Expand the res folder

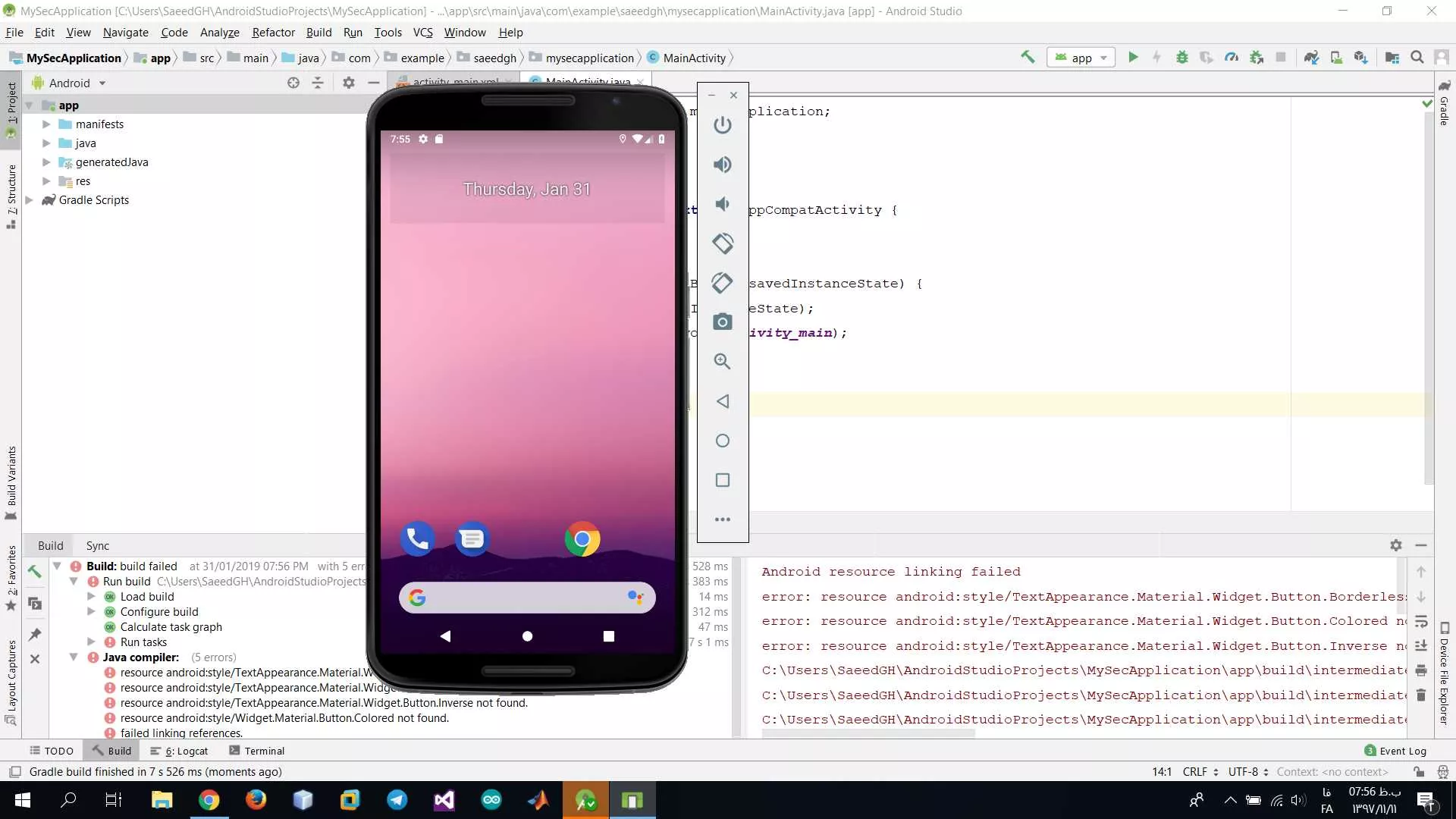pyautogui.click(x=46, y=181)
